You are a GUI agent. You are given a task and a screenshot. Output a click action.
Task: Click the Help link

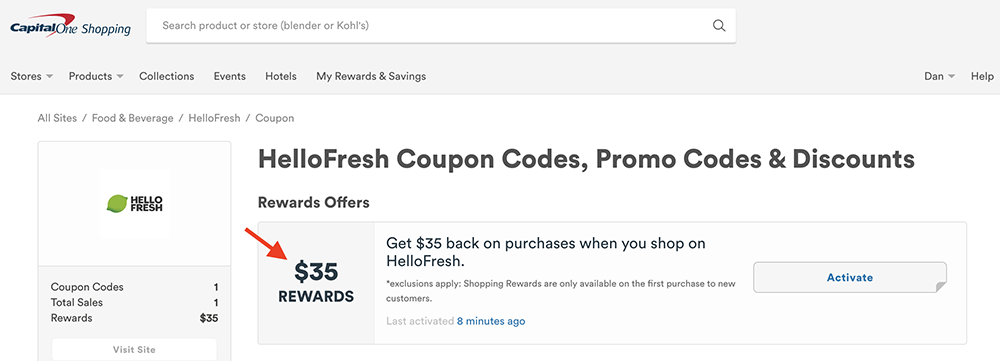pos(982,76)
